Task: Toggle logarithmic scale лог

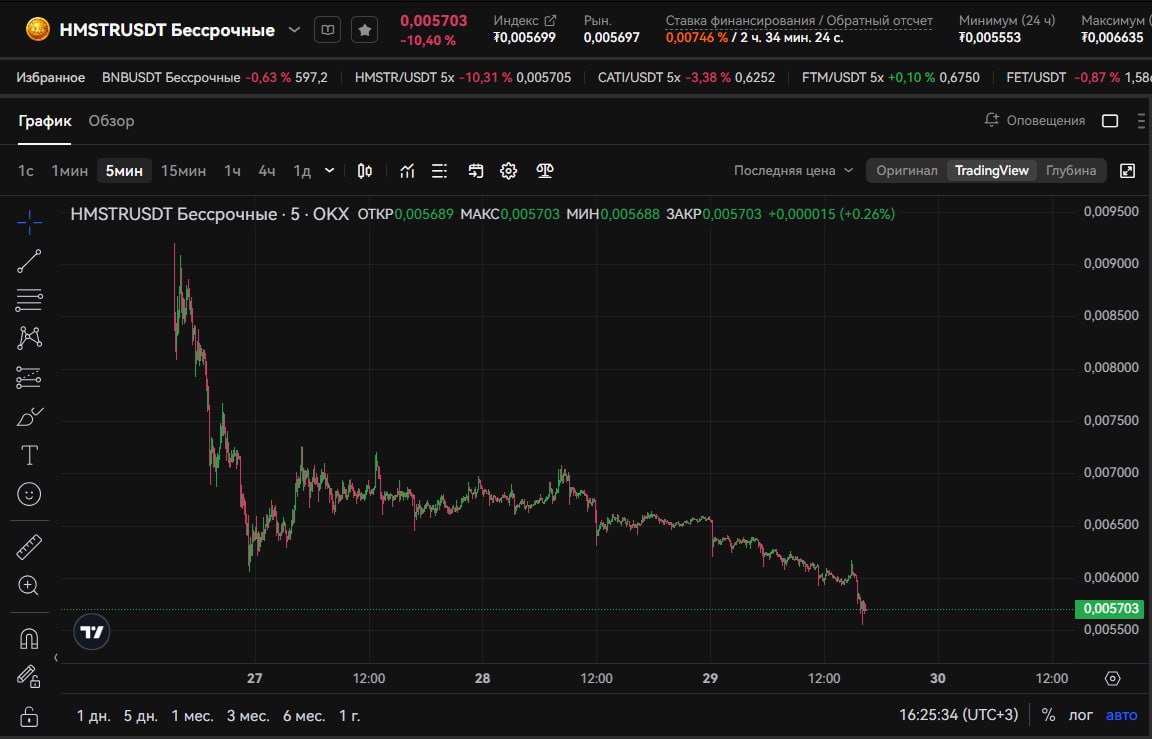Action: click(1080, 715)
